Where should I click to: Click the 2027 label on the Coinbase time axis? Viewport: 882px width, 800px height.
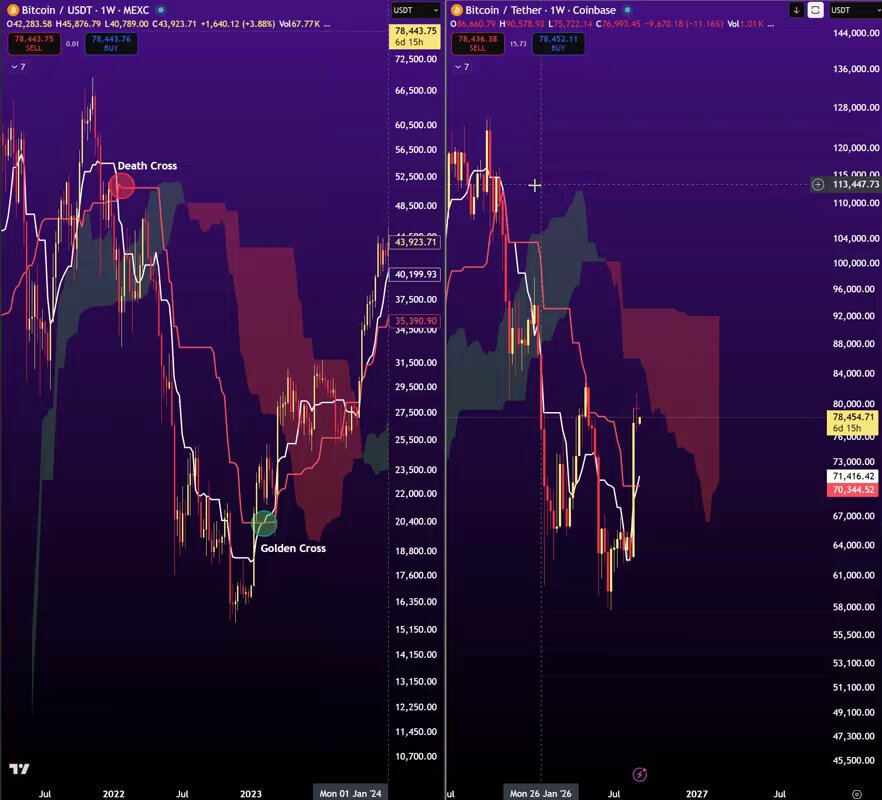point(696,794)
